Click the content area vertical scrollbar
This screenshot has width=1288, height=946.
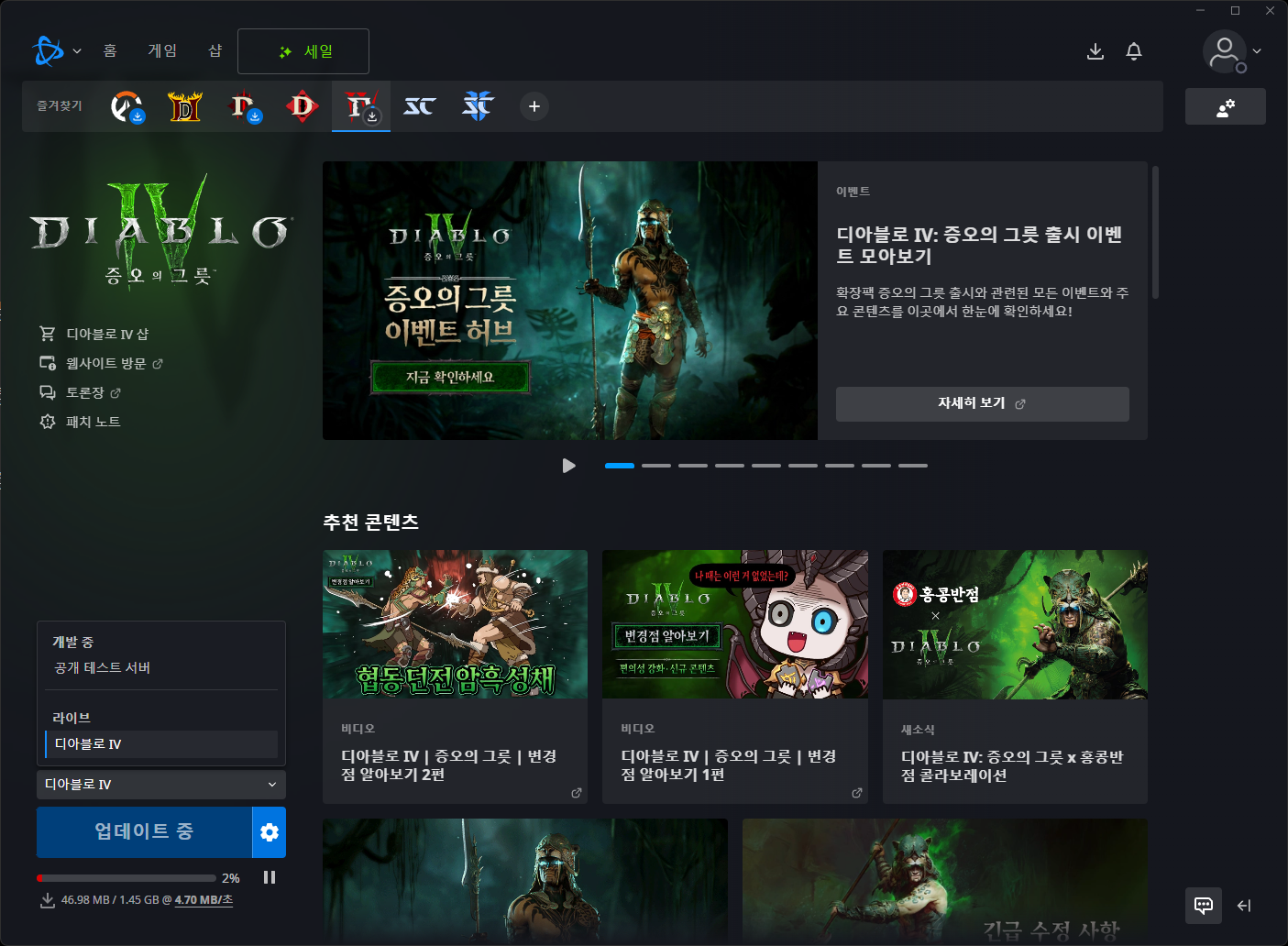coord(1155,232)
